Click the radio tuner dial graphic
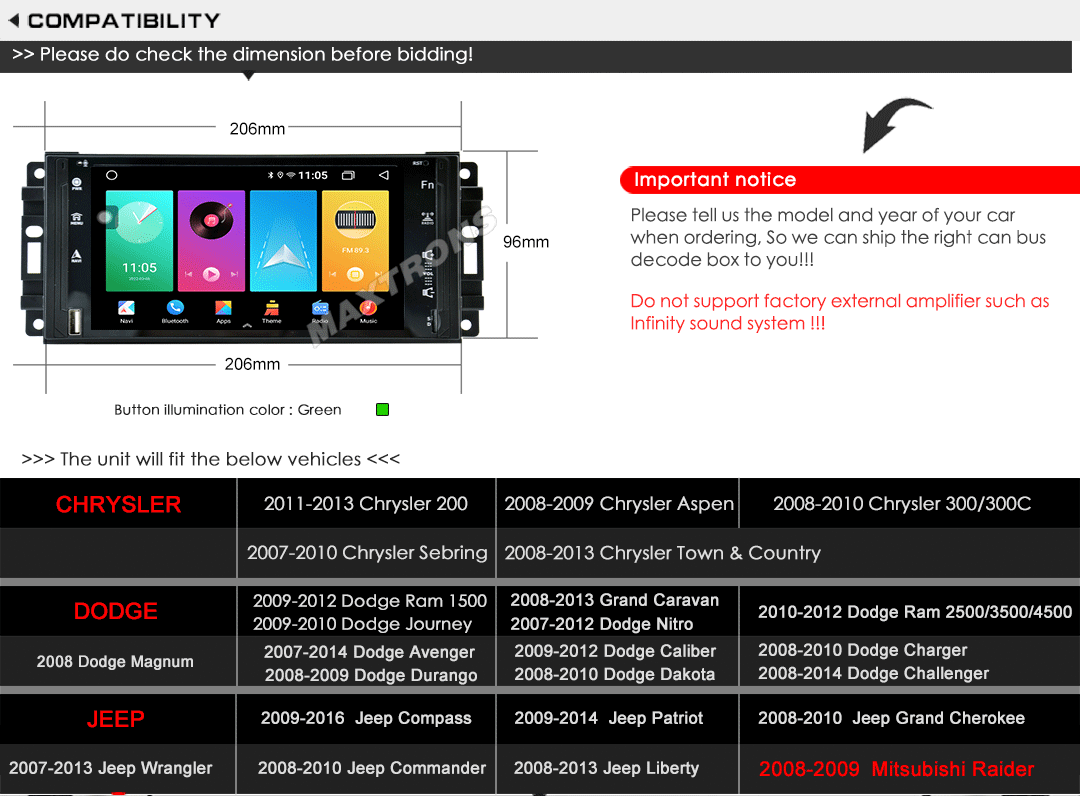The width and height of the screenshot is (1080, 796). 355,220
